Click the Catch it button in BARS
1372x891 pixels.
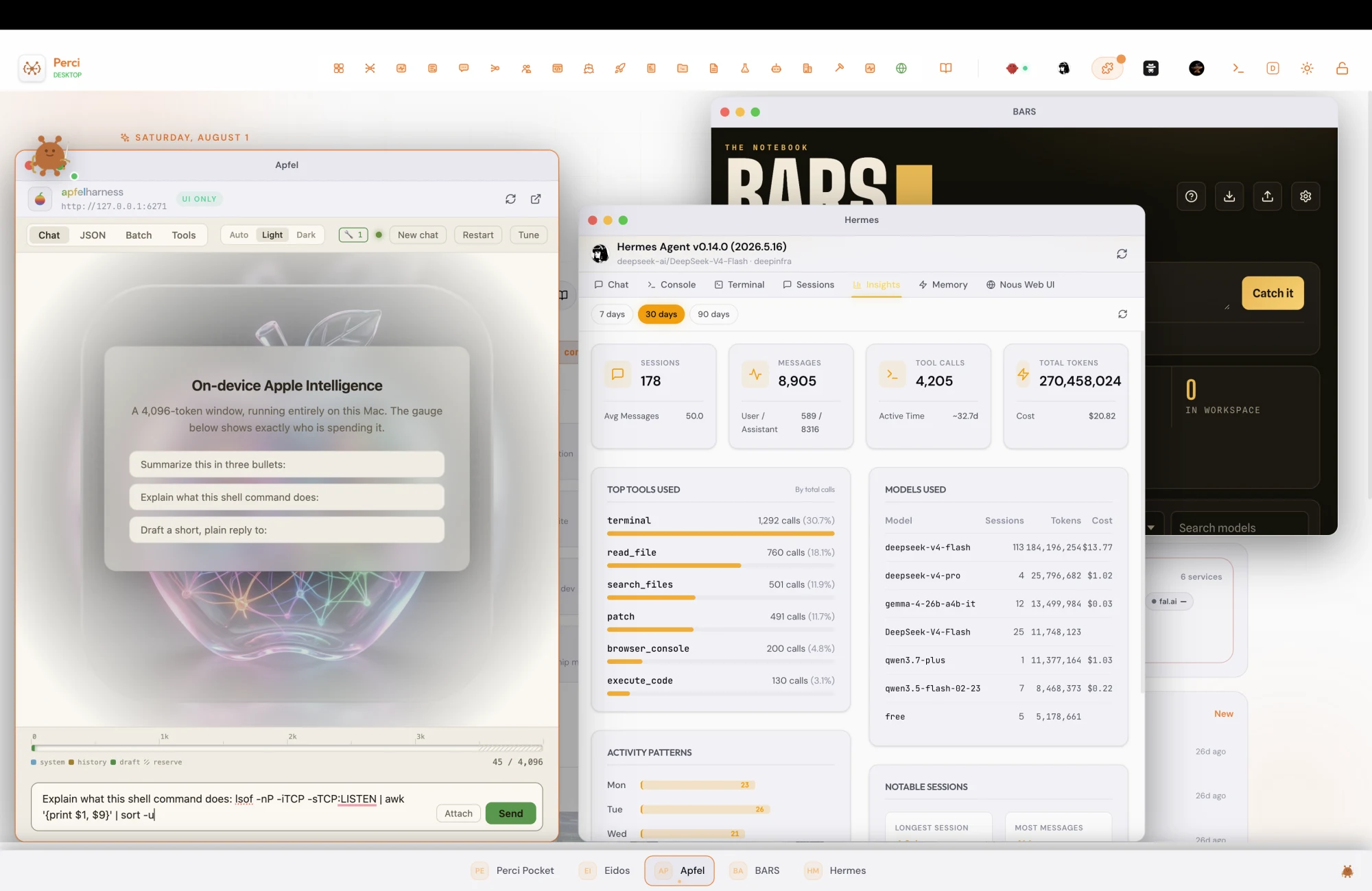point(1273,293)
